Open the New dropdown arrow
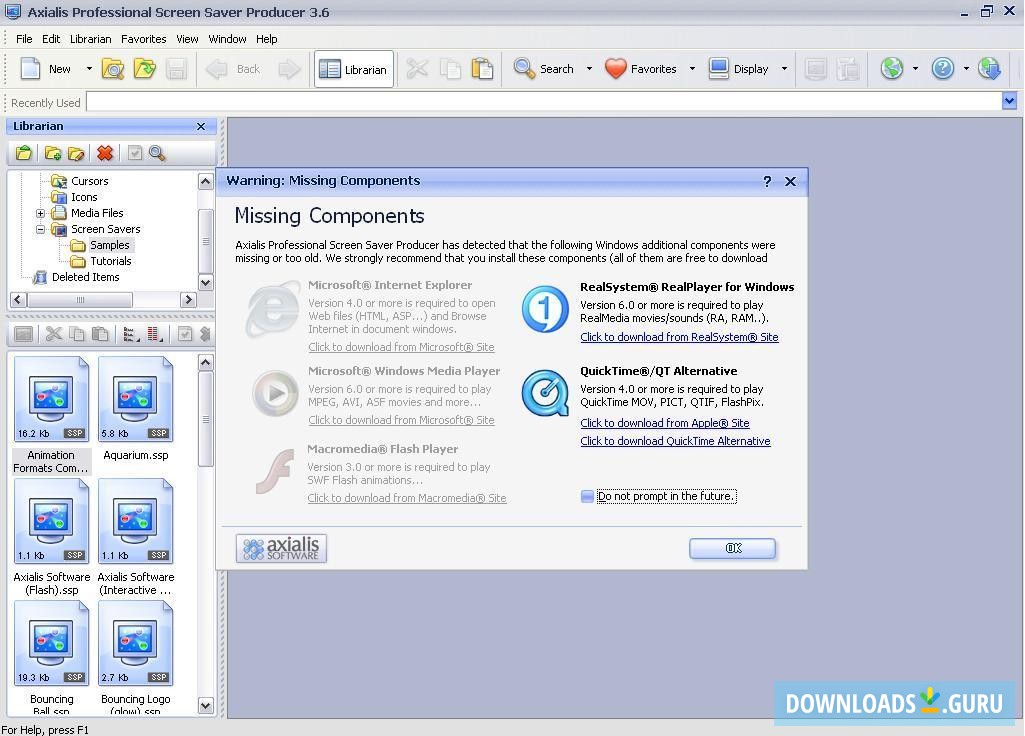1025x736 pixels. [89, 69]
